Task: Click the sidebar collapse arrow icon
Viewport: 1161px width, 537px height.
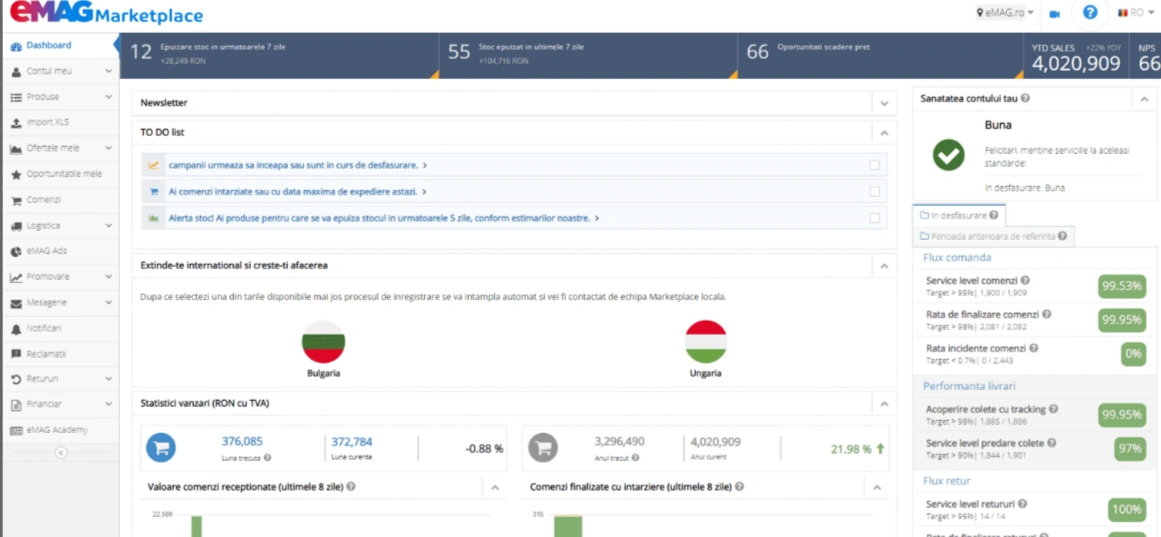Action: (x=60, y=452)
